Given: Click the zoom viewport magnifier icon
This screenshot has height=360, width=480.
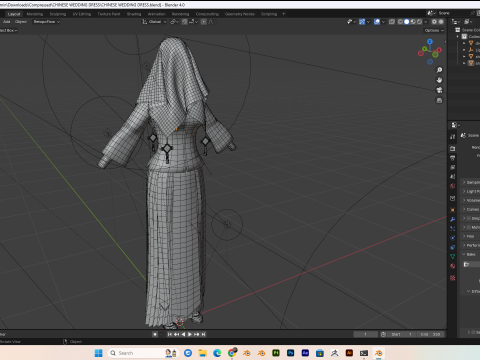Looking at the screenshot, I should [439, 70].
